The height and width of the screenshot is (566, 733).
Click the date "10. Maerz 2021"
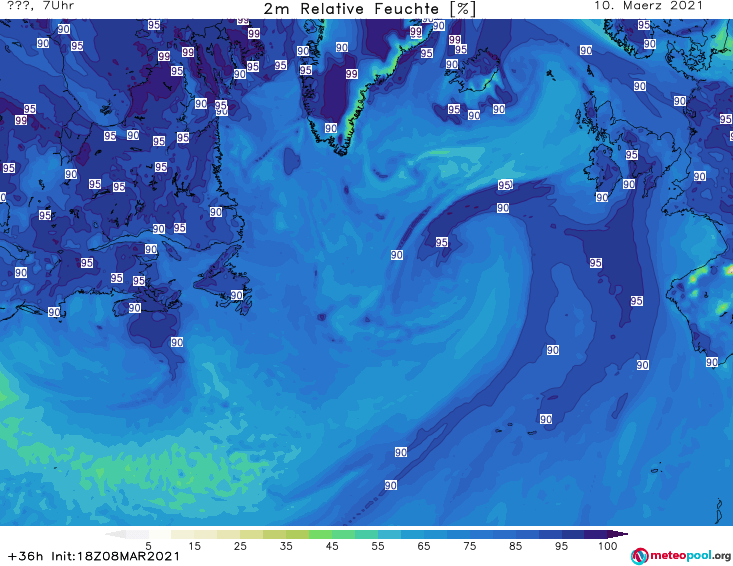648,6
